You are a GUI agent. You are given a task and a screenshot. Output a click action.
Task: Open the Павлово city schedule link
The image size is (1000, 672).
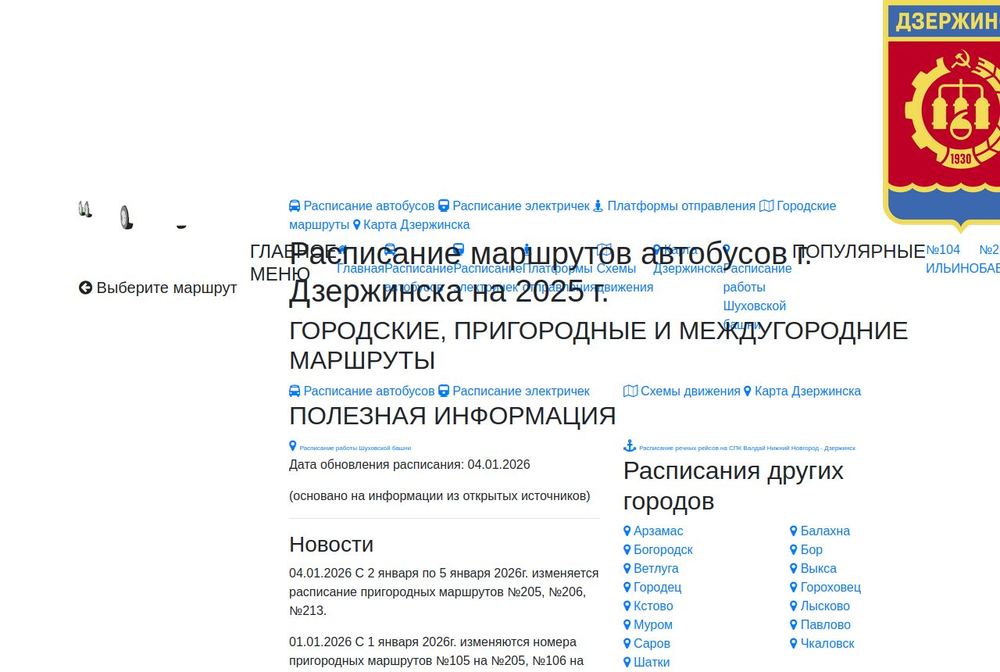point(825,625)
